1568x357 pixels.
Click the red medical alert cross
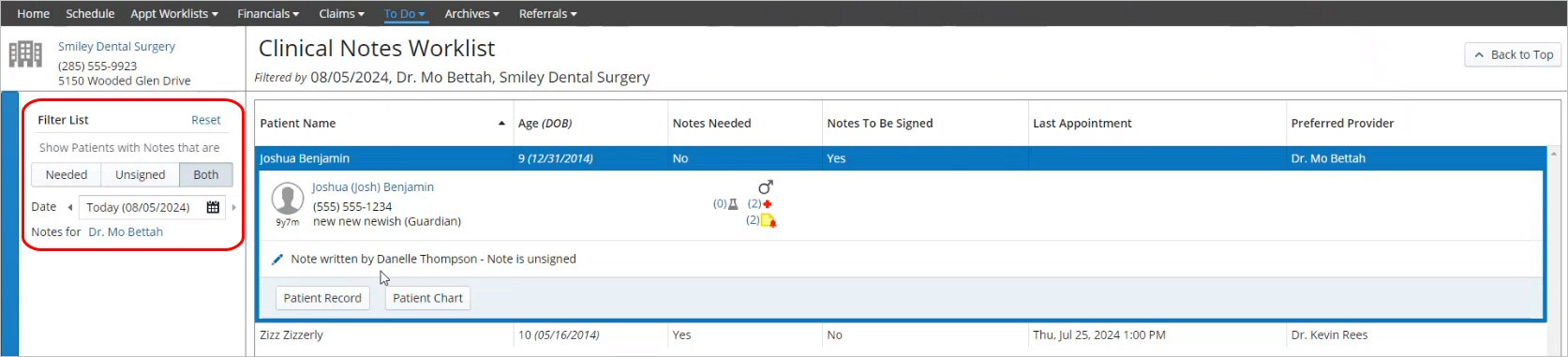(768, 203)
